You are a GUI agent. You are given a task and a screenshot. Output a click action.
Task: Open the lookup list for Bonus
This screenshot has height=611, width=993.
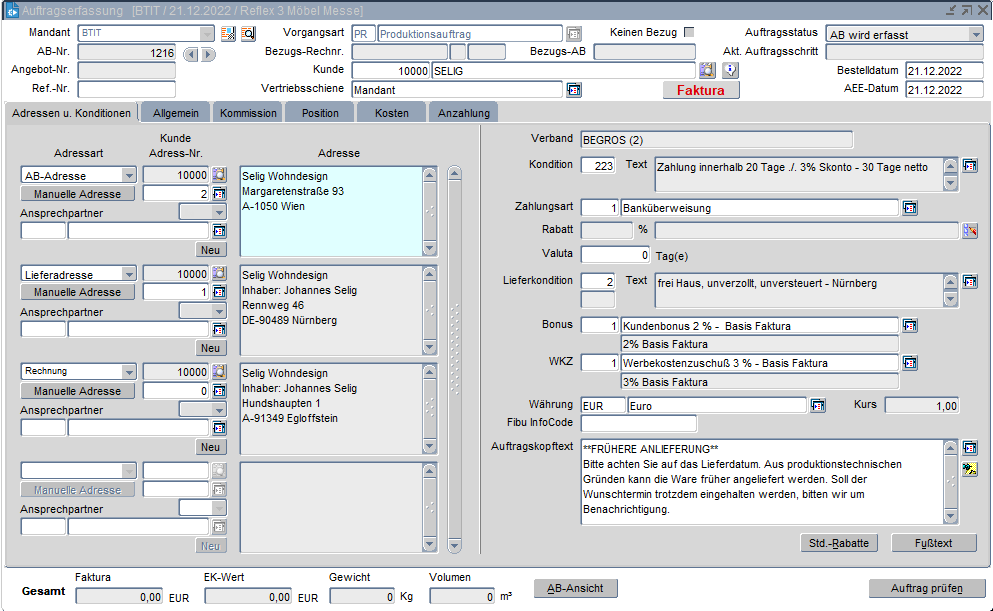(x=909, y=326)
